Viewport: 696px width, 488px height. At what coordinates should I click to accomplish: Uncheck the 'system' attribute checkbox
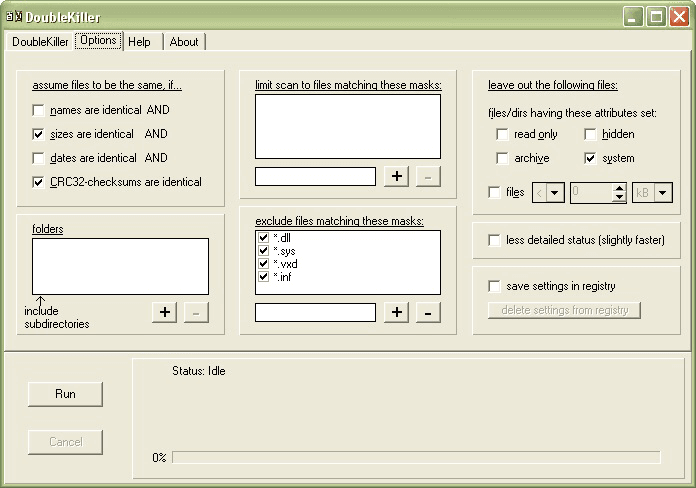click(590, 158)
